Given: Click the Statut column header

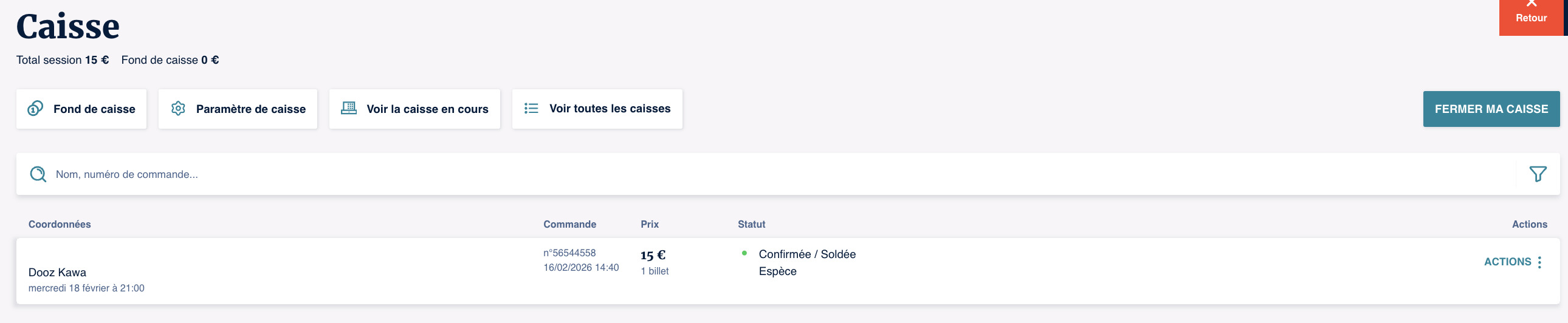Looking at the screenshot, I should (751, 225).
